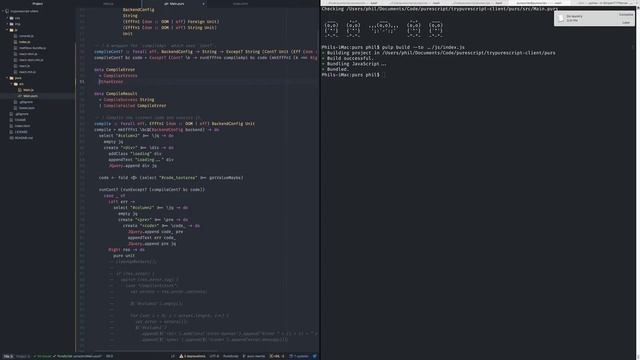640x360 pixels.
Task: Open index.html in the project root
Action: [x=22, y=126]
